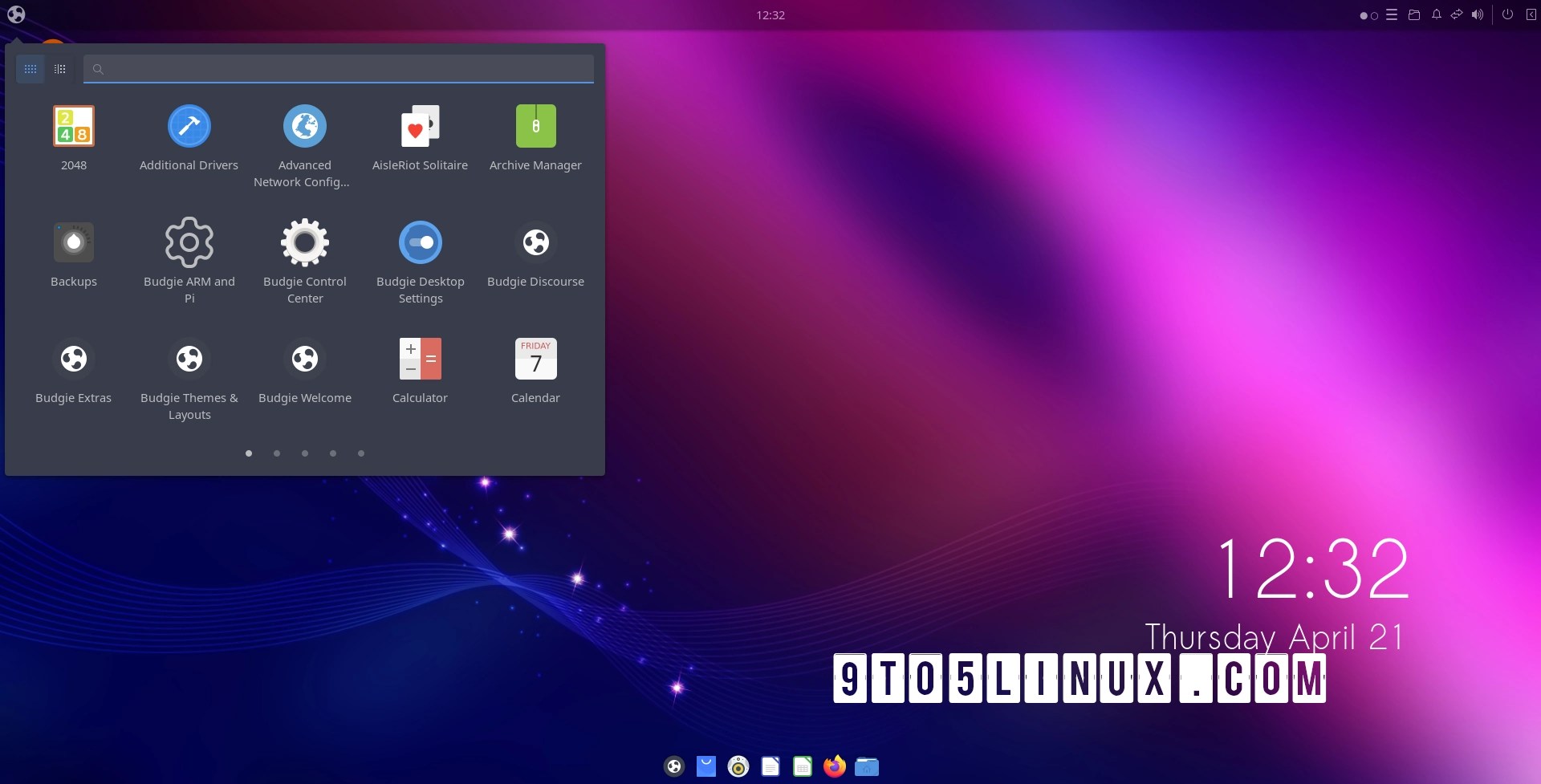Switch the menu to paged grid view
Screen dimensions: 1541x784
[x=30, y=69]
